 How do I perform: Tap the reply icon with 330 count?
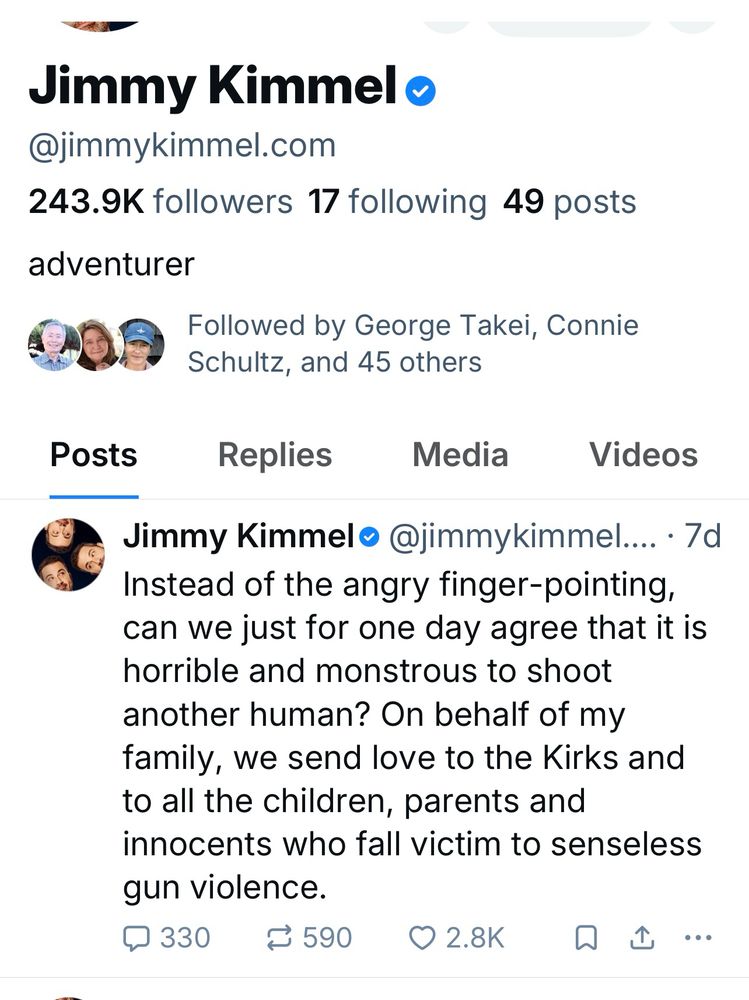point(136,937)
